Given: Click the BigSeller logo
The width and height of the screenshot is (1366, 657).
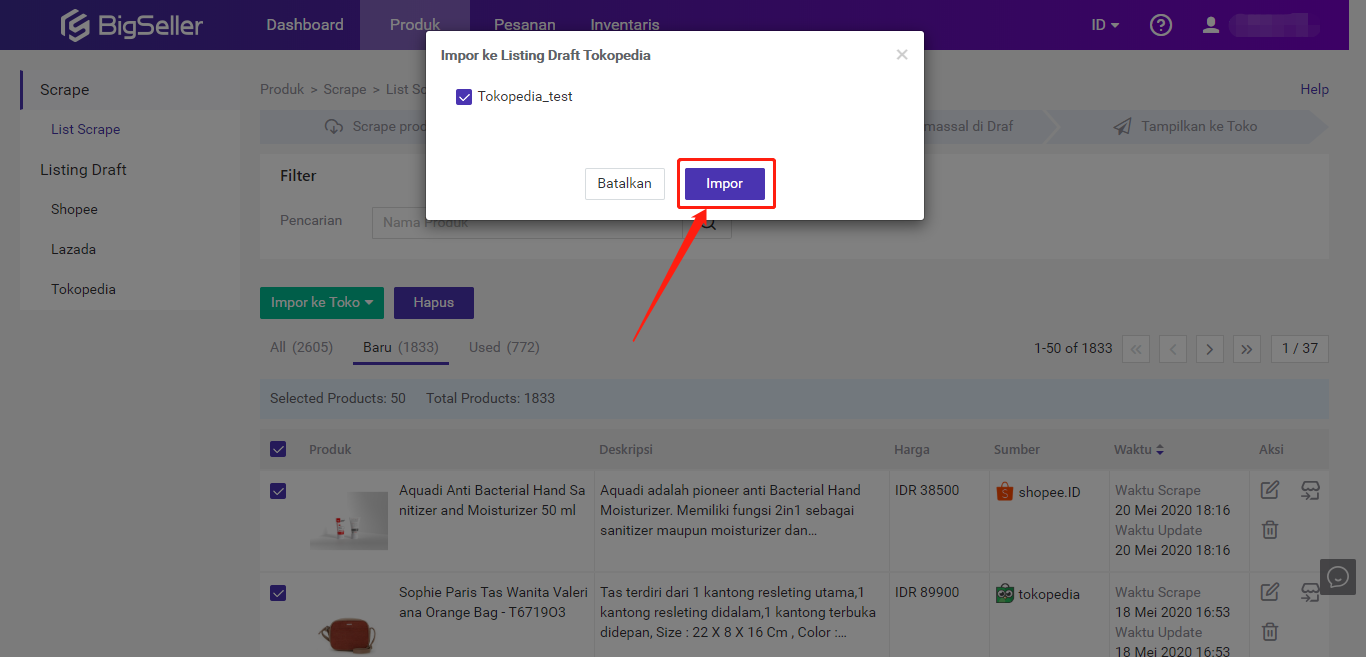Looking at the screenshot, I should tap(131, 25).
